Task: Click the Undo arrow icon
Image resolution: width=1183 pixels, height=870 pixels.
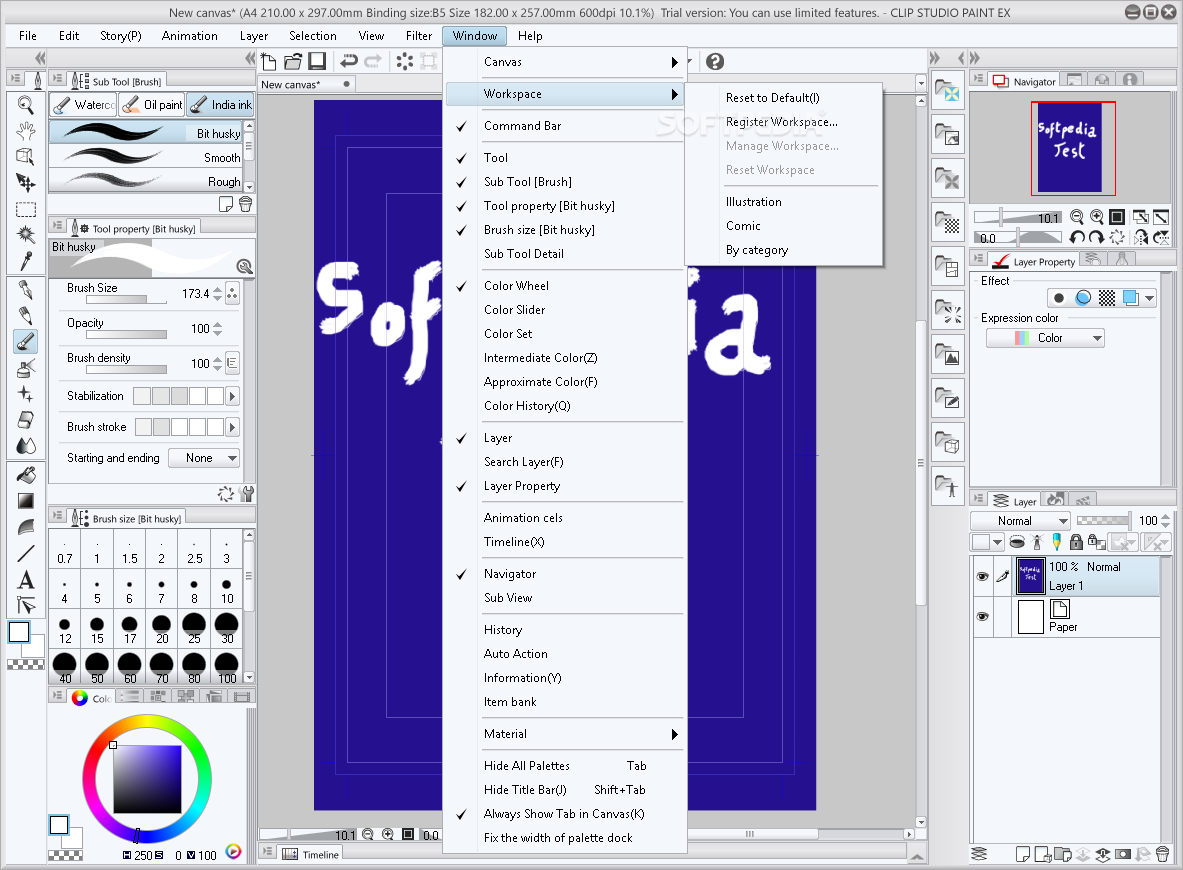Action: pyautogui.click(x=349, y=62)
